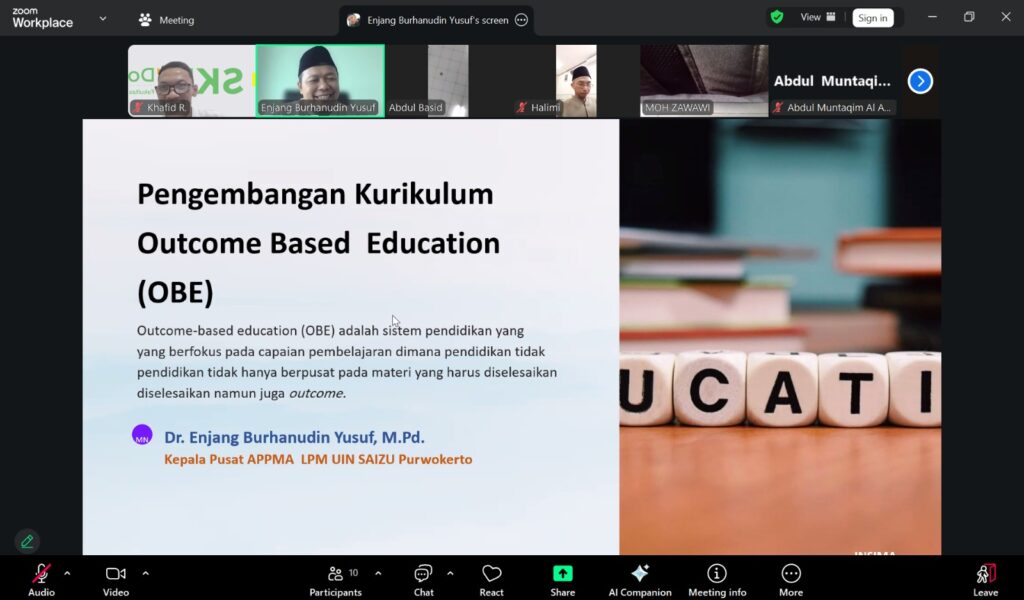Unmute microphone with the Audio button
Screen dimensions: 1024x600
pos(41,578)
